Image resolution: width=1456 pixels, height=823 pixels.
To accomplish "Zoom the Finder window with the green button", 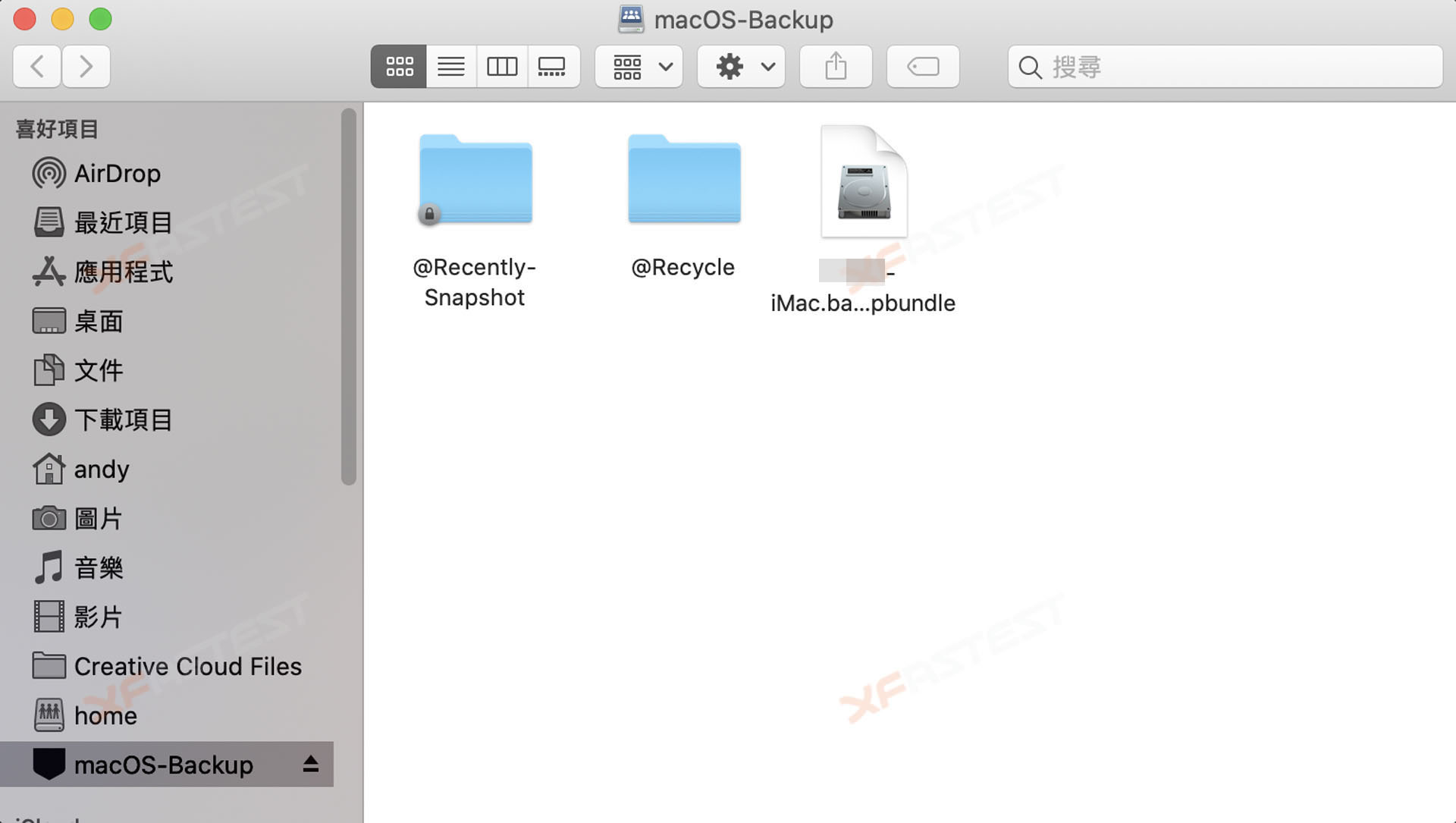I will [101, 19].
